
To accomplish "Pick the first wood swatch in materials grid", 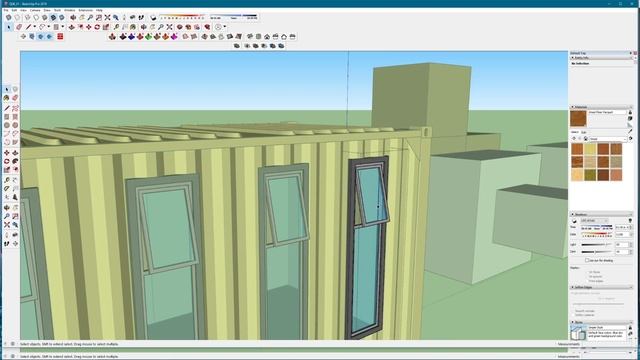I will coord(577,149).
